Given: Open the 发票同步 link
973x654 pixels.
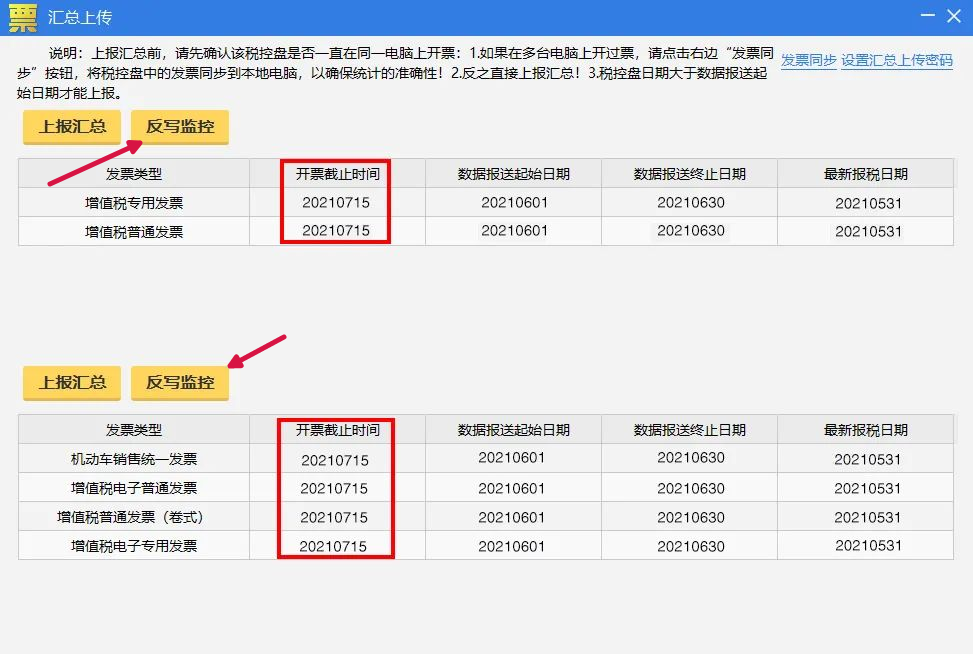Looking at the screenshot, I should (808, 60).
